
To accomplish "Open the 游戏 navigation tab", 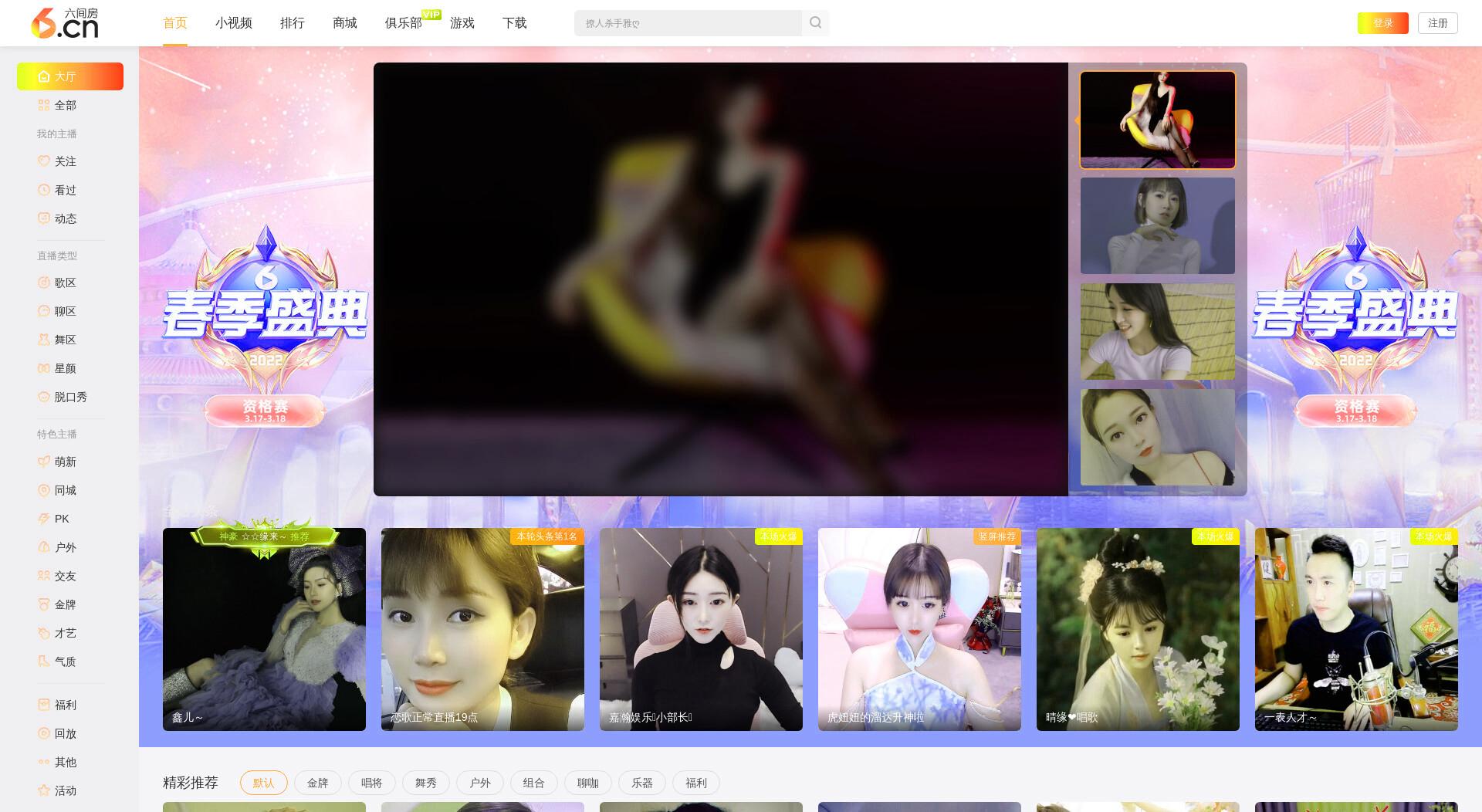I will (462, 23).
